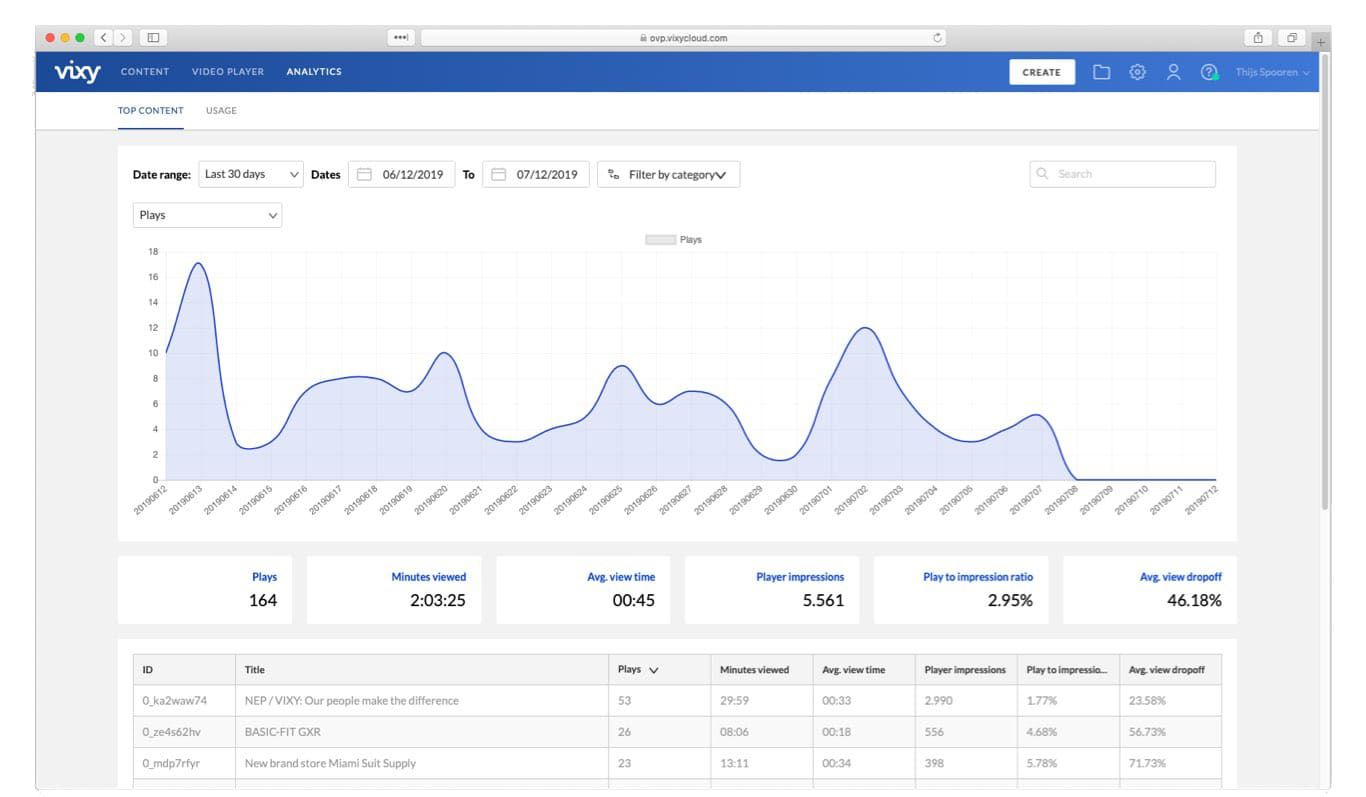Click the Play to impression ratio card
The height and width of the screenshot is (797, 1366).
[x=961, y=590]
